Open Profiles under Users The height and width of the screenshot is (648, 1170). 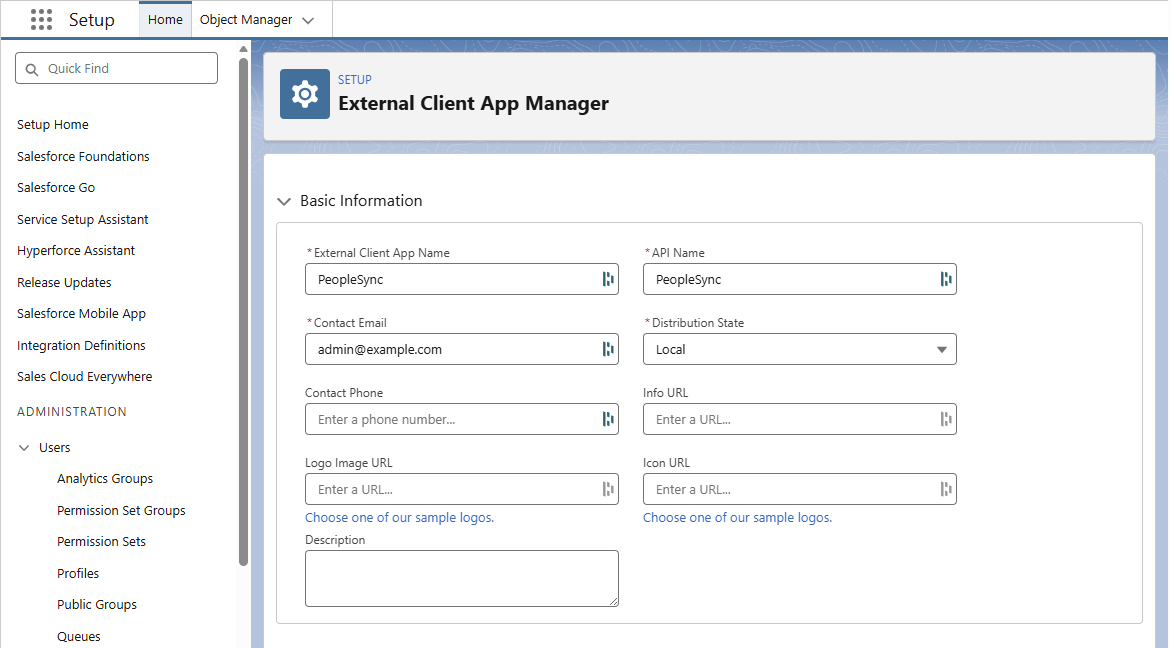78,573
